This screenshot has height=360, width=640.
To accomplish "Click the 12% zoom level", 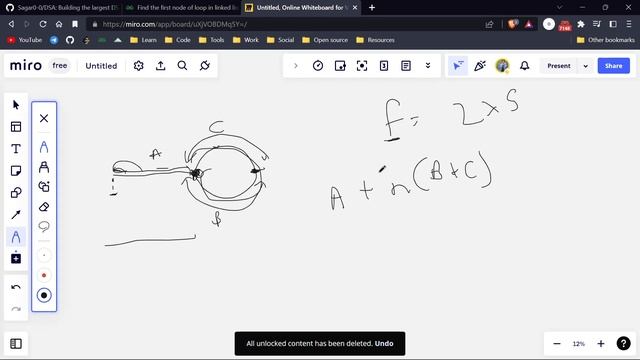I will pyautogui.click(x=579, y=344).
